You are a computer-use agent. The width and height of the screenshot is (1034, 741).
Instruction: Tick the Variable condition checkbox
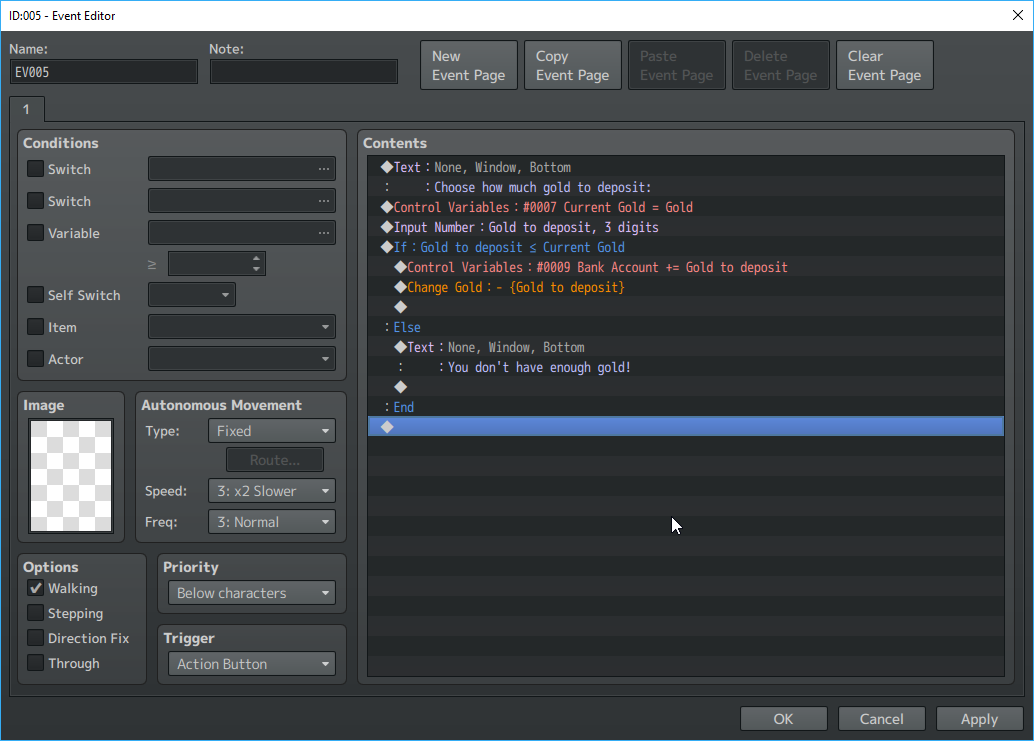[x=36, y=233]
